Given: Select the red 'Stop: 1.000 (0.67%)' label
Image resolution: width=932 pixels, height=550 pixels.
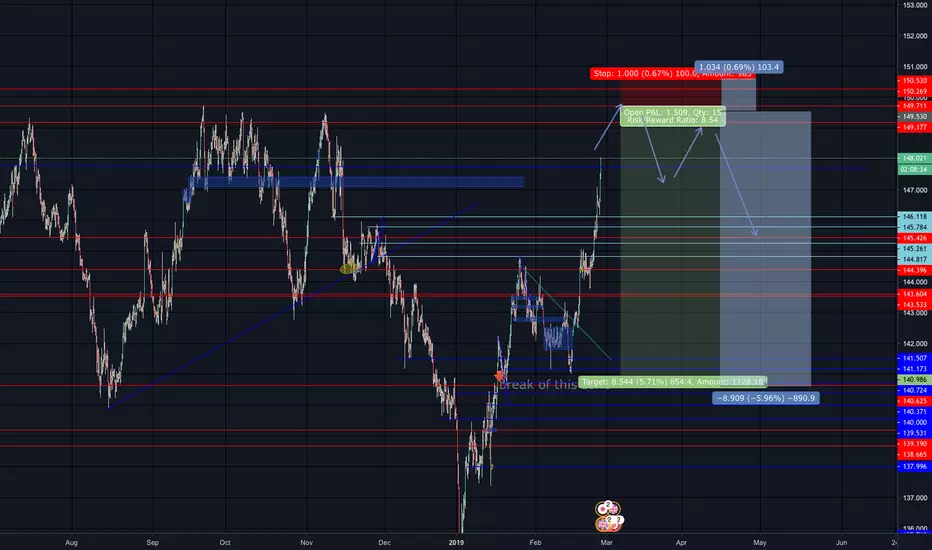Looking at the screenshot, I should 672,74.
